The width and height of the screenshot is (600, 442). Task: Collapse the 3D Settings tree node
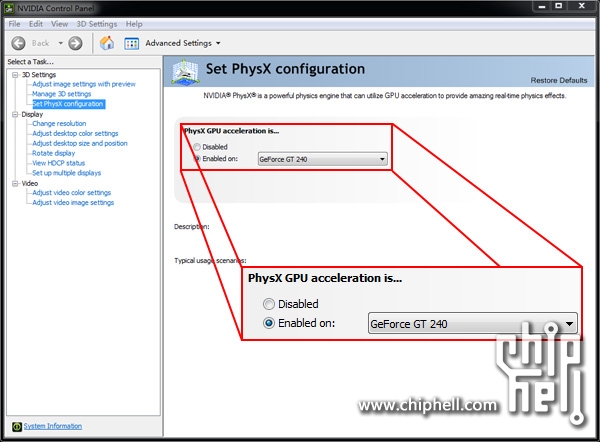pos(15,75)
